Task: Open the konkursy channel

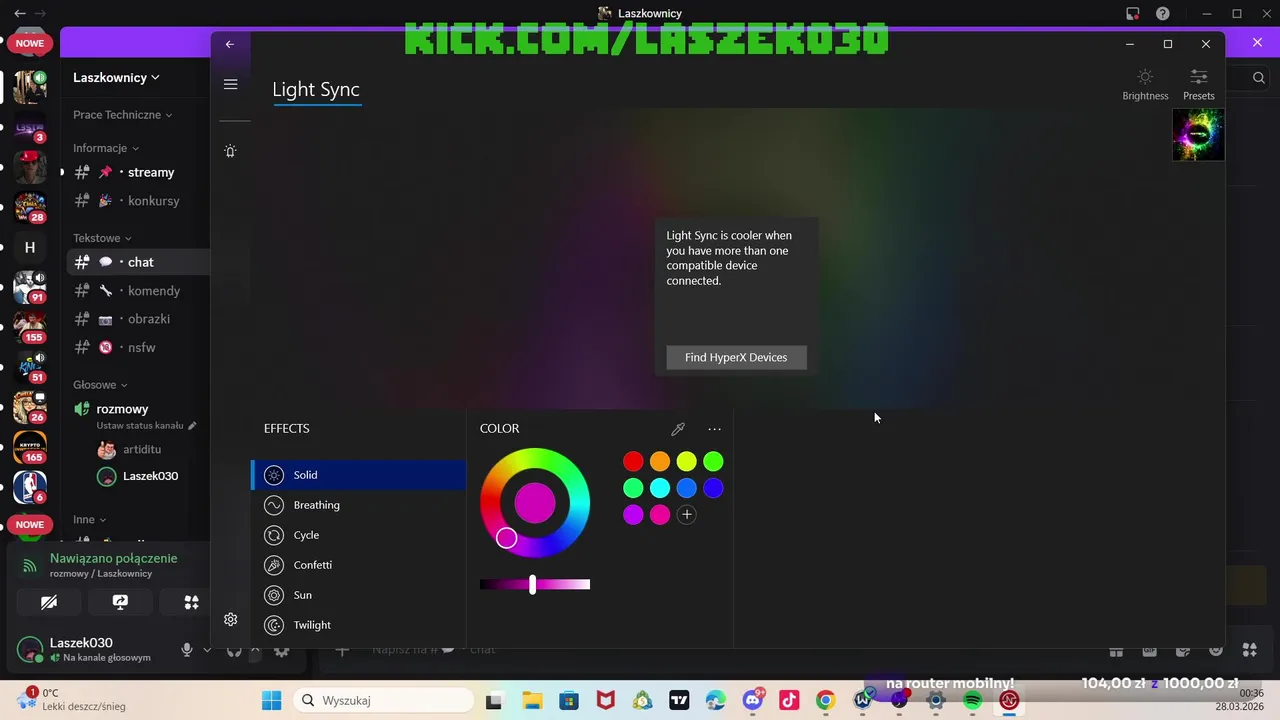Action: coord(139,201)
